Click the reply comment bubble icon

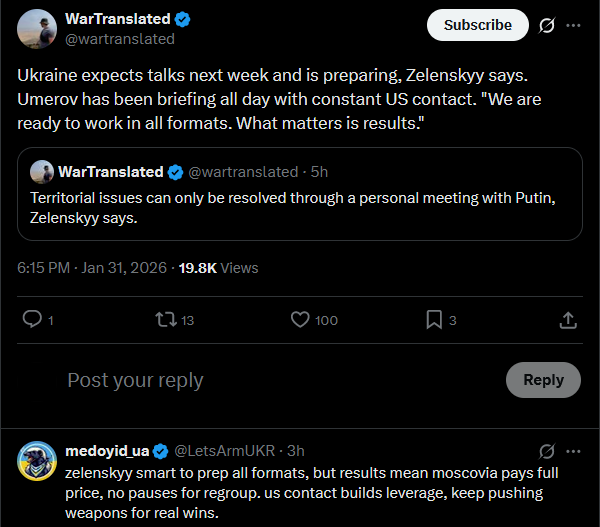(32, 319)
